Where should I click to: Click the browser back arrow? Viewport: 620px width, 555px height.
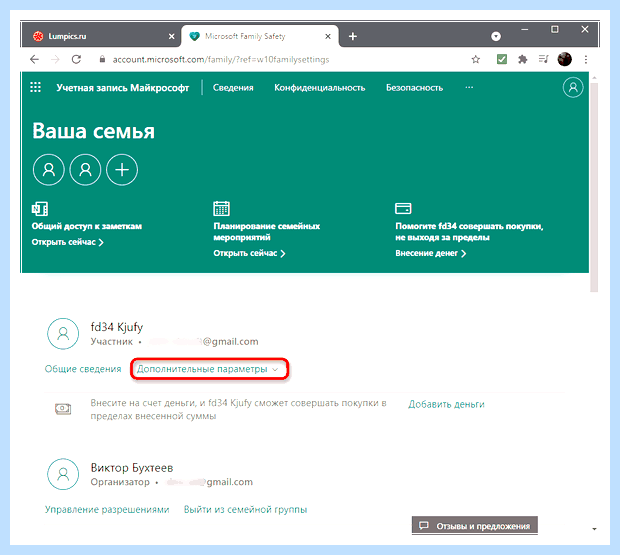(x=34, y=59)
